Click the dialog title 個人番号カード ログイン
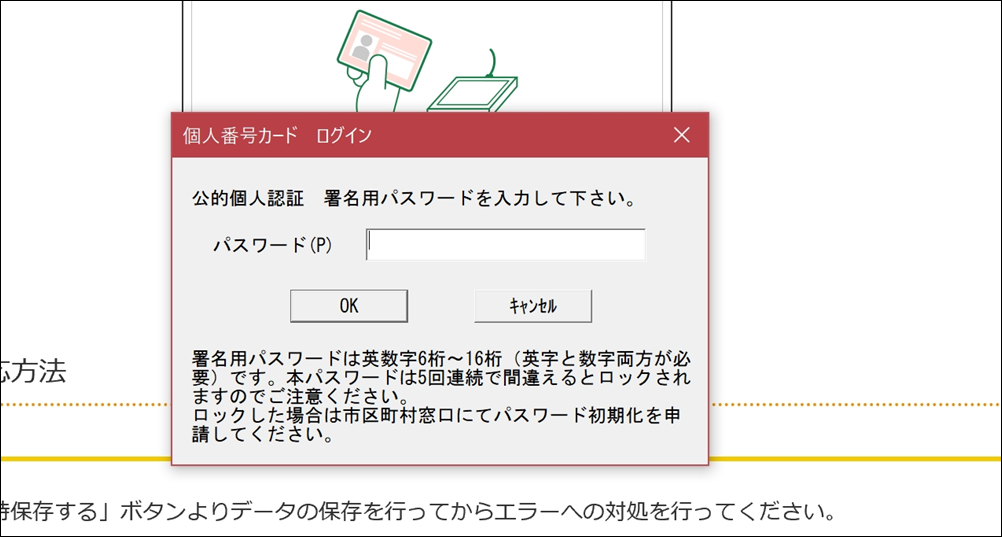1002x537 pixels. (x=277, y=136)
